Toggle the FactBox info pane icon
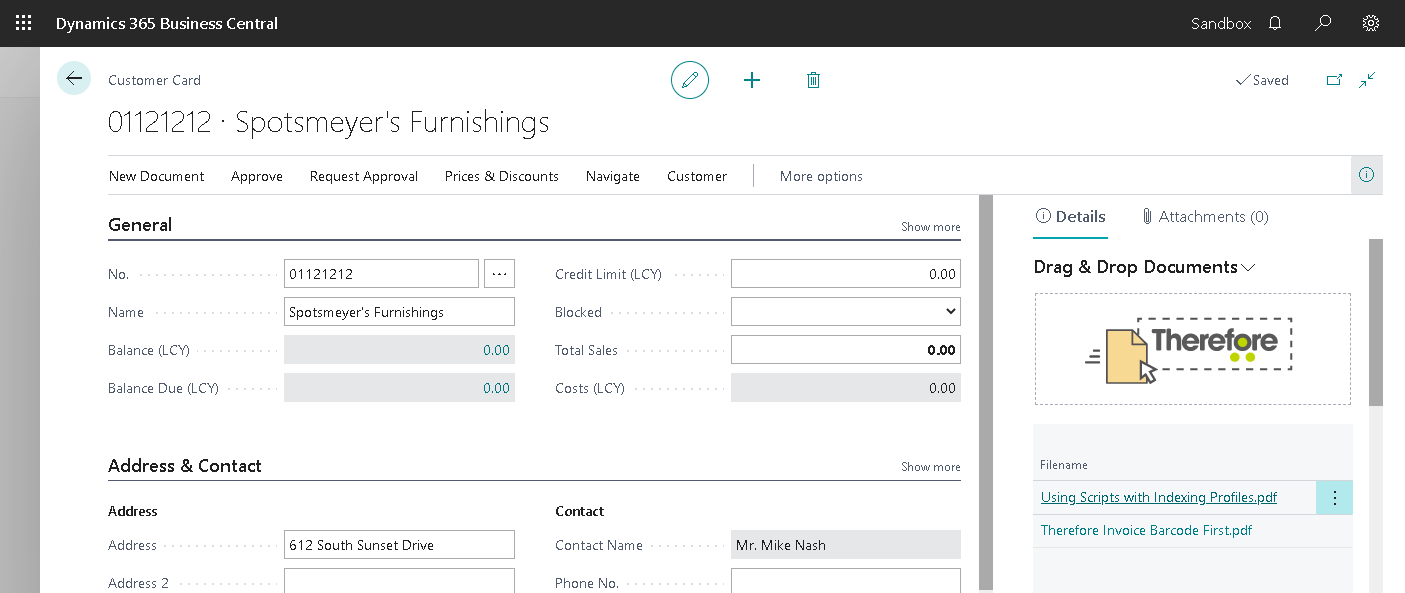This screenshot has height=593, width=1405. [1366, 175]
